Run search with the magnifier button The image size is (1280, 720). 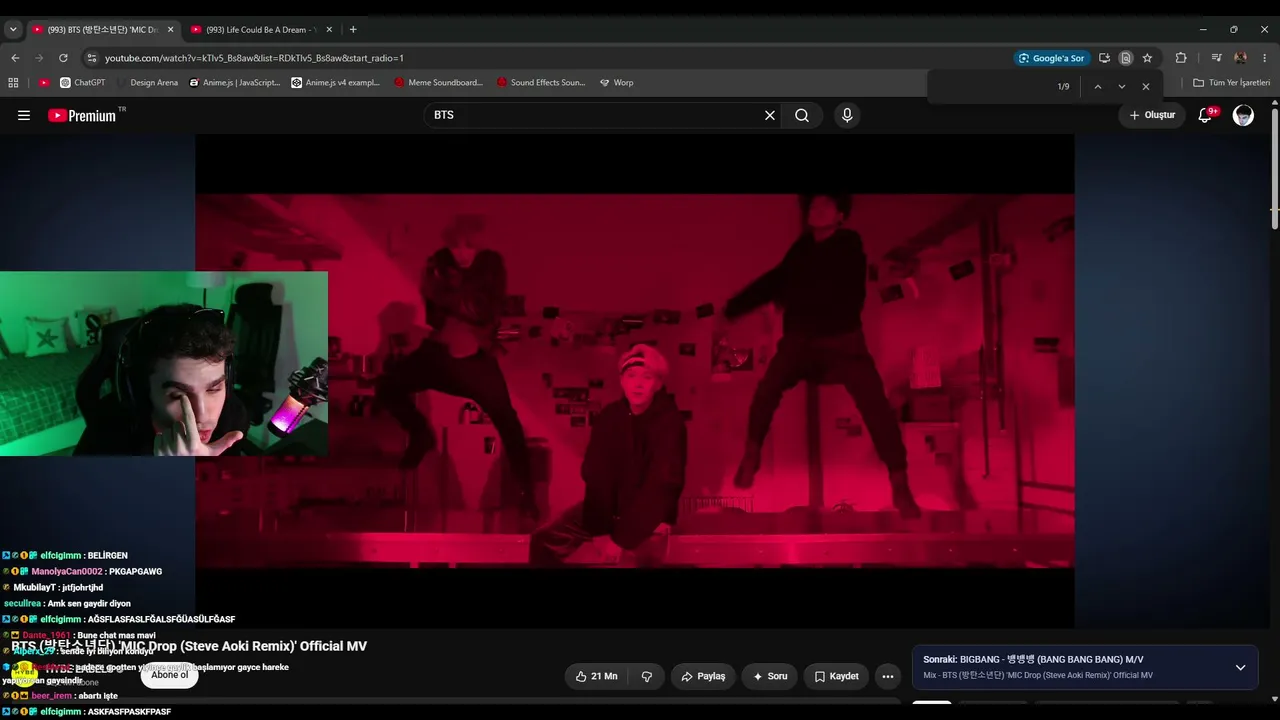click(802, 115)
